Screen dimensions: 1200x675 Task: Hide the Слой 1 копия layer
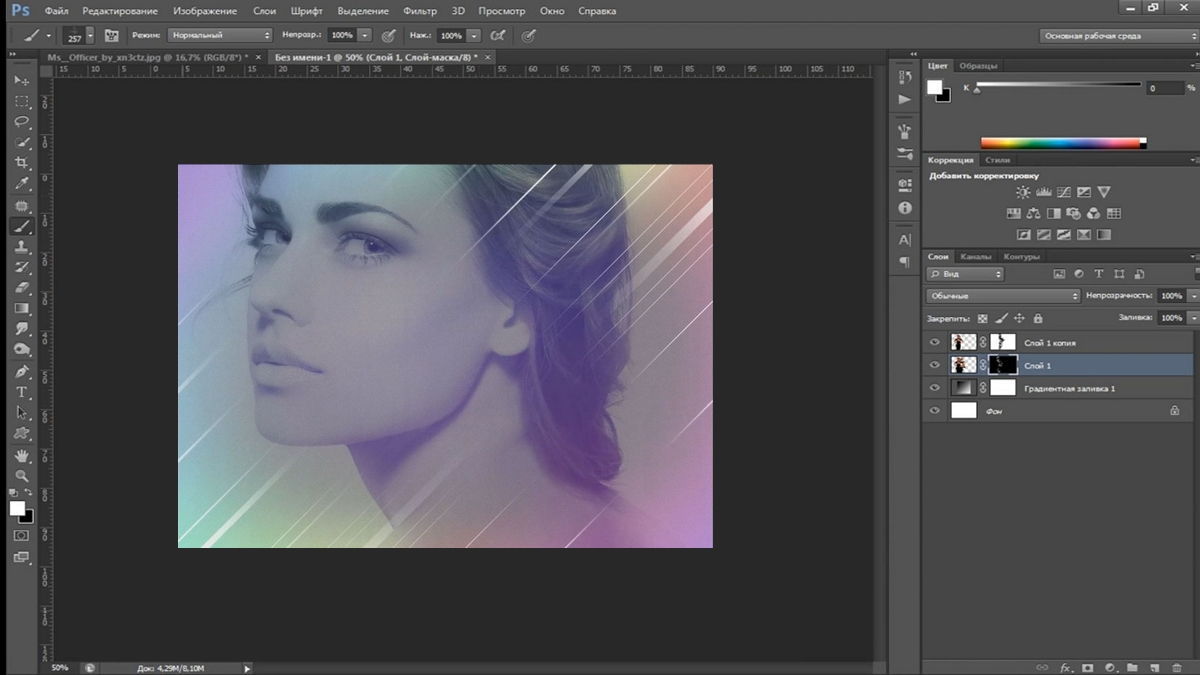point(935,343)
